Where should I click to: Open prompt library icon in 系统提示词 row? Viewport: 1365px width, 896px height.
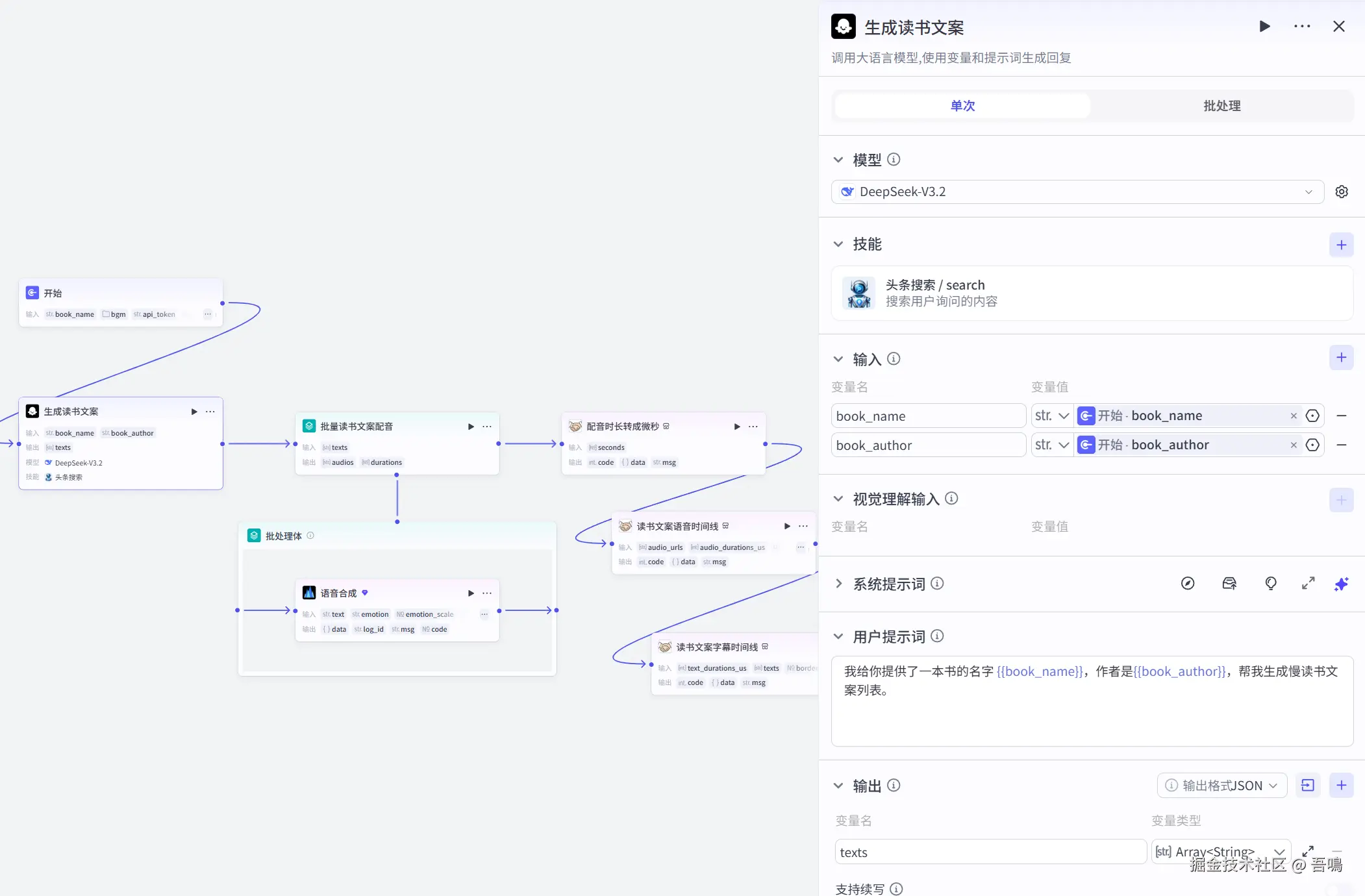(1229, 584)
